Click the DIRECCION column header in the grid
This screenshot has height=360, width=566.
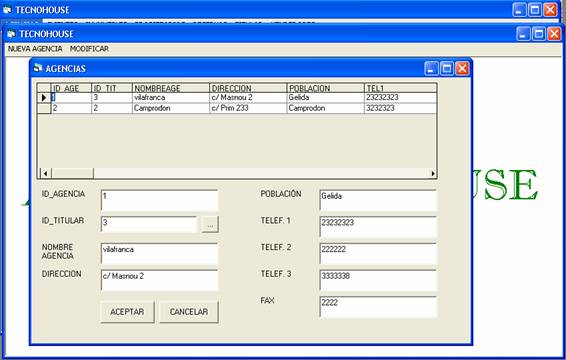[248, 88]
